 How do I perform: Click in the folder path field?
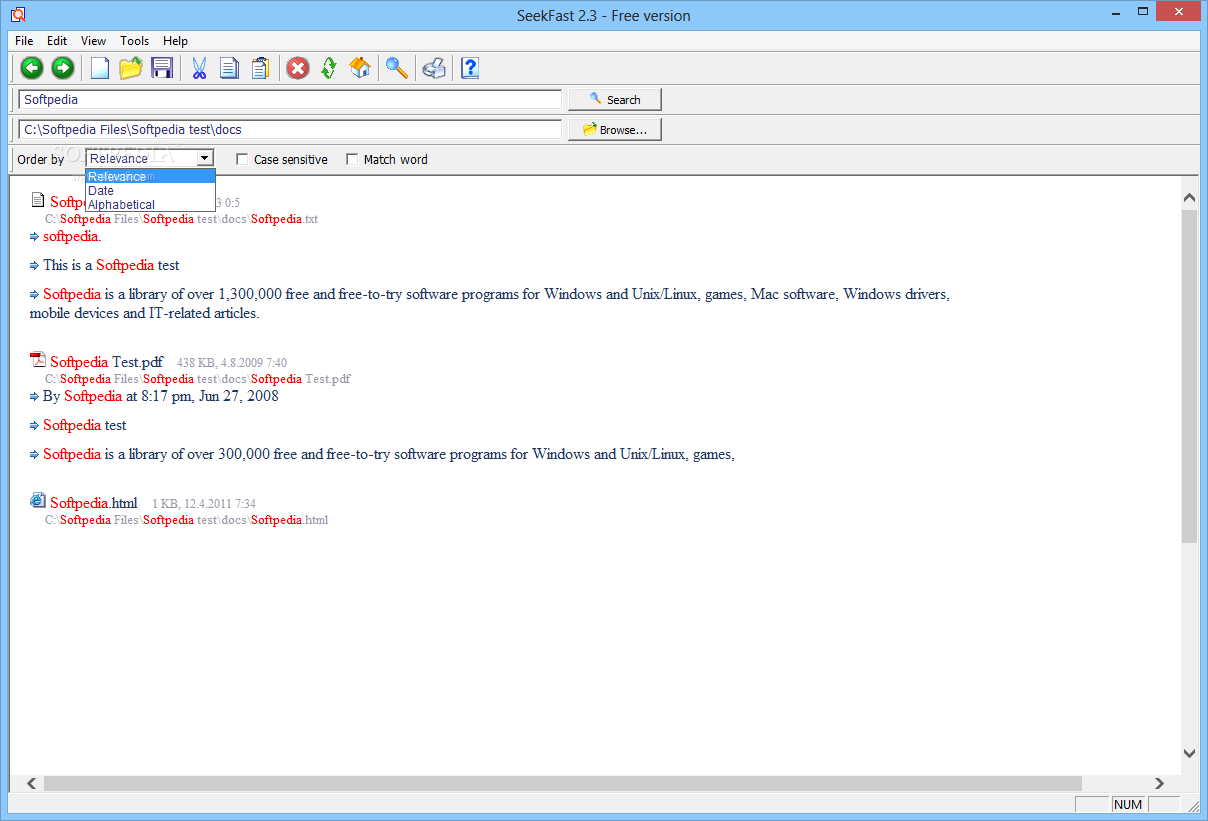pyautogui.click(x=290, y=130)
